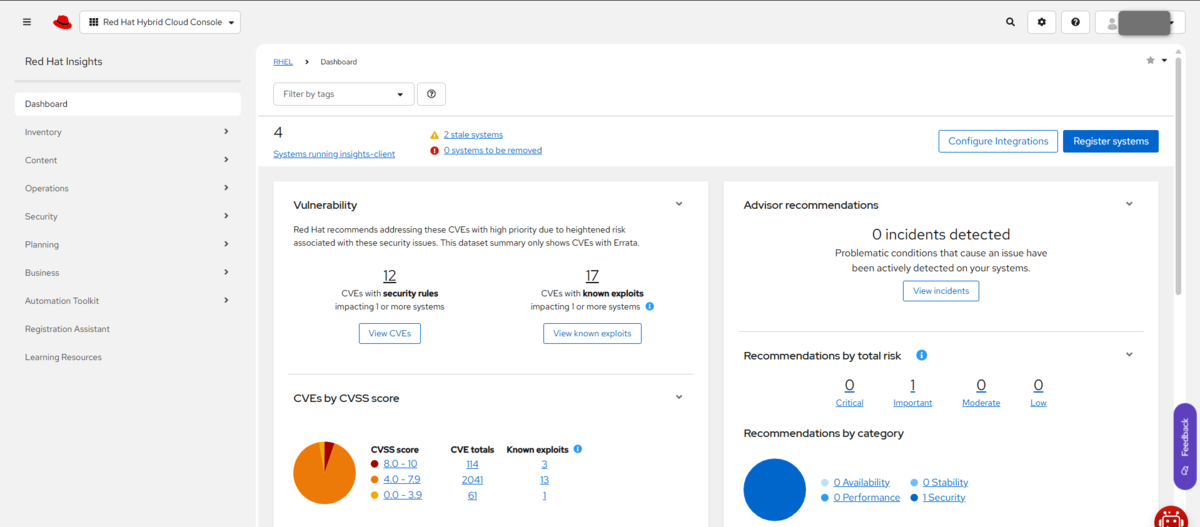Open the 0 Availability category link
The width and height of the screenshot is (1200, 527).
click(861, 482)
